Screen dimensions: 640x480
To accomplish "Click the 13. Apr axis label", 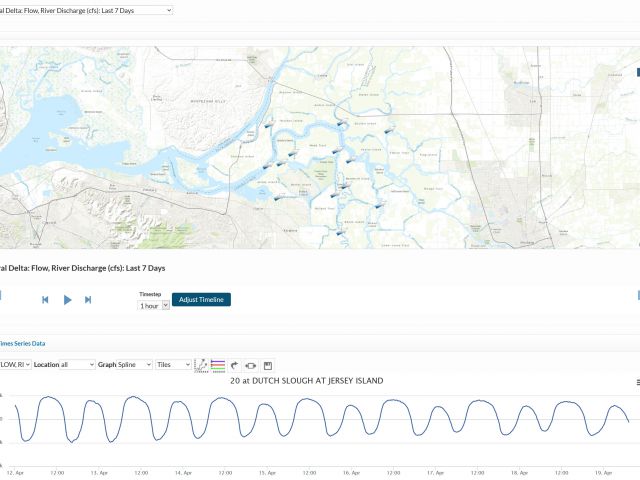I will click(100, 473).
